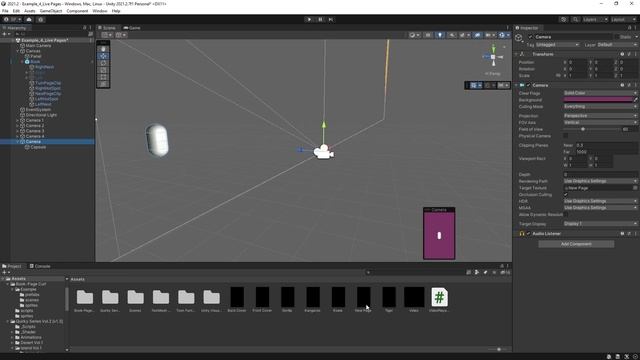Toggle the Occlusion Culling checkbox
Viewport: 640px width, 360px height.
[x=566, y=194]
